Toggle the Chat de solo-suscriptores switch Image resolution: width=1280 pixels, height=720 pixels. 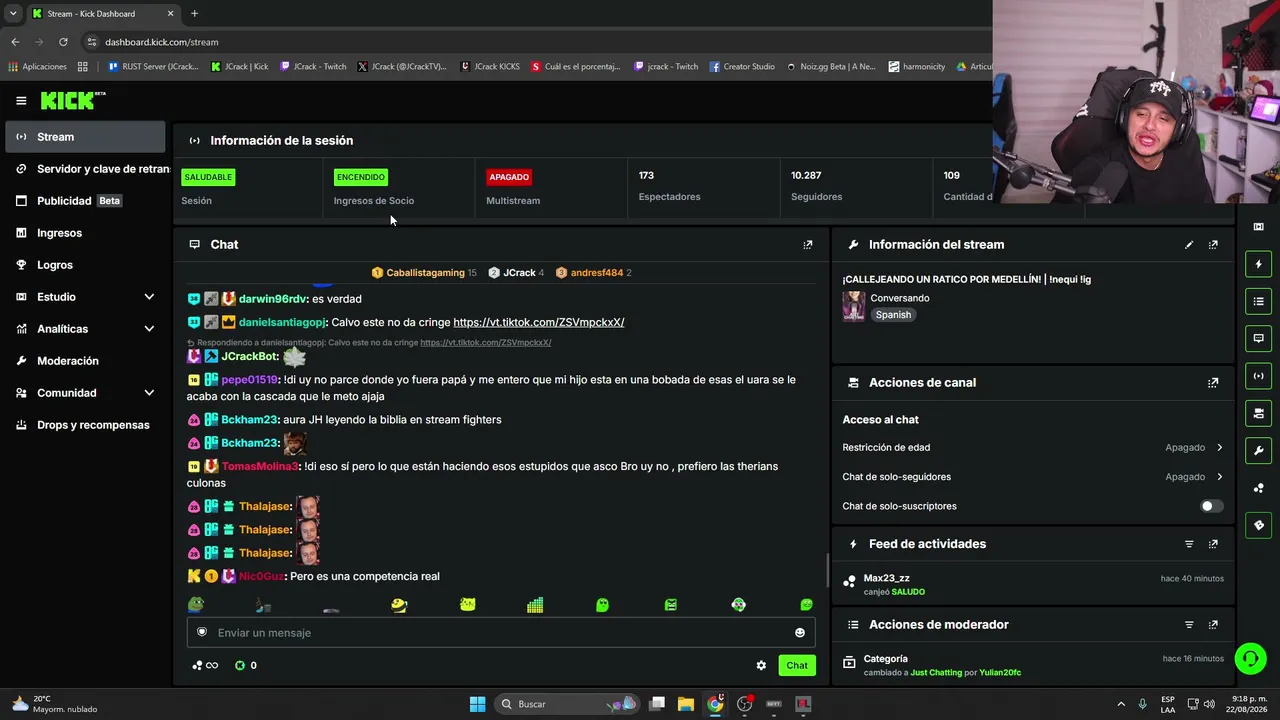pos(1211,506)
